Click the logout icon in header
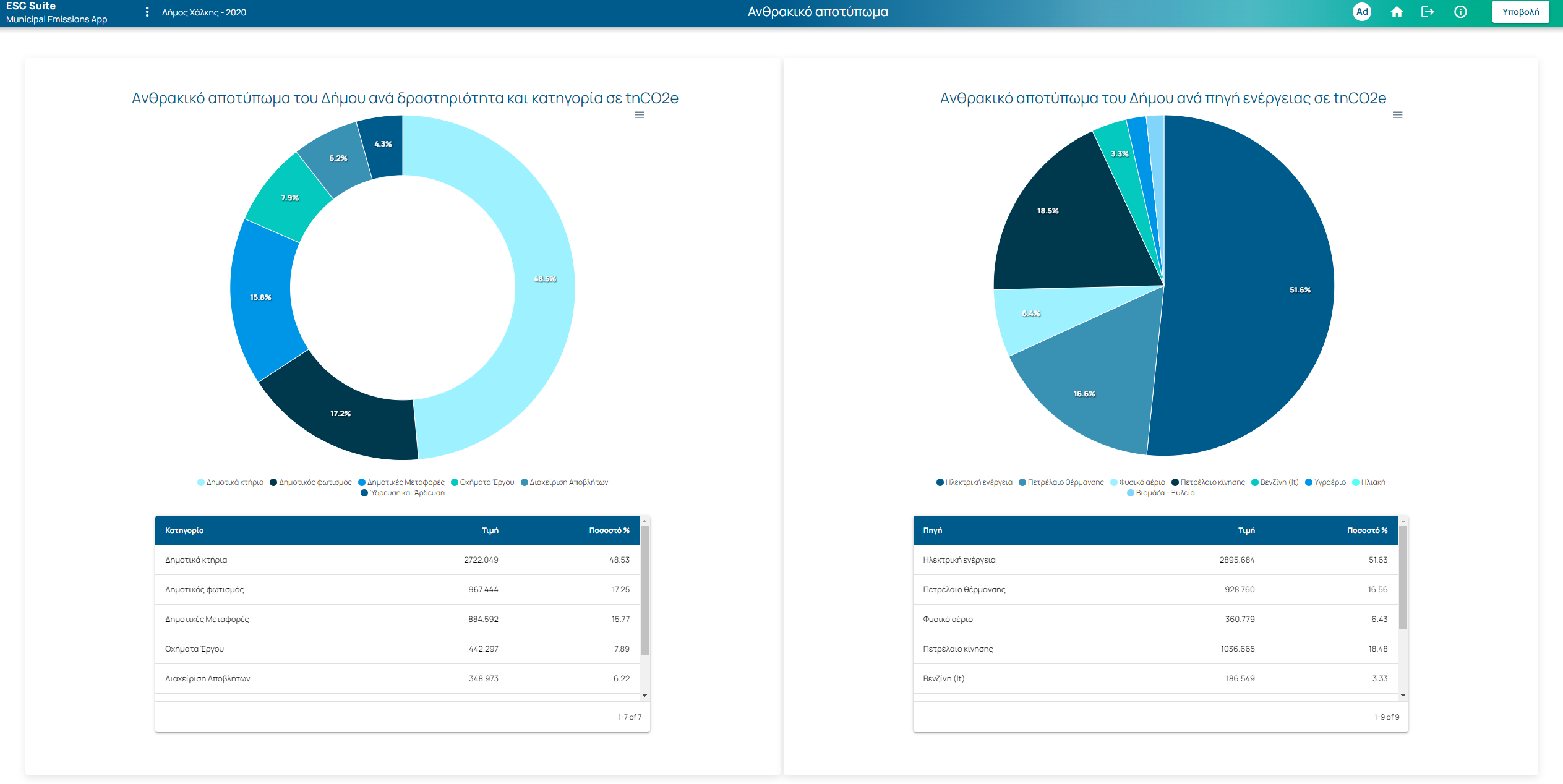Screen dimensions: 1563x784 (1428, 12)
